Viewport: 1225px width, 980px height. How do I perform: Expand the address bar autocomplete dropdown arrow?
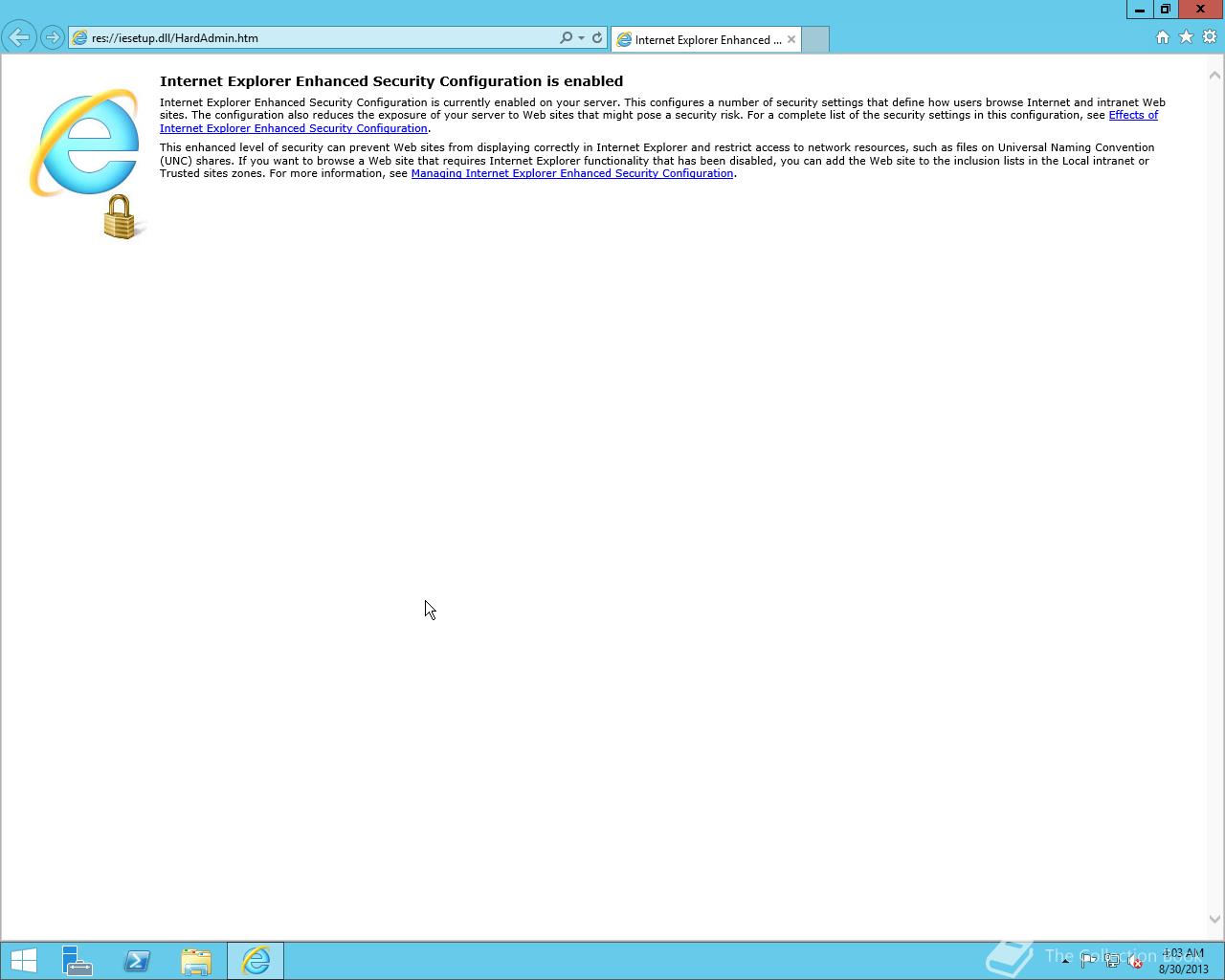[581, 38]
